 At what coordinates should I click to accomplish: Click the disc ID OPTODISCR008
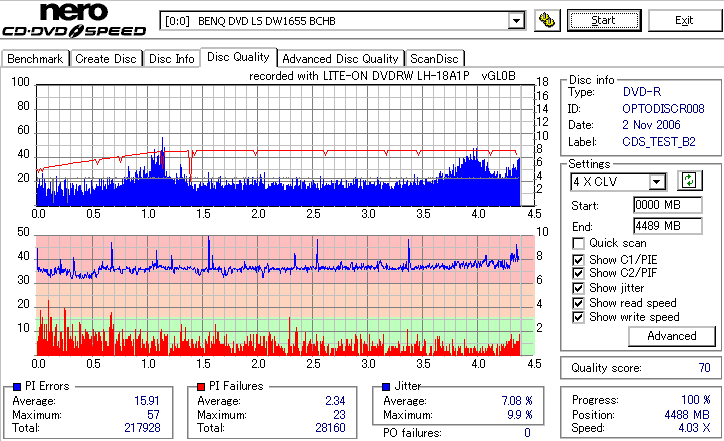(x=663, y=109)
